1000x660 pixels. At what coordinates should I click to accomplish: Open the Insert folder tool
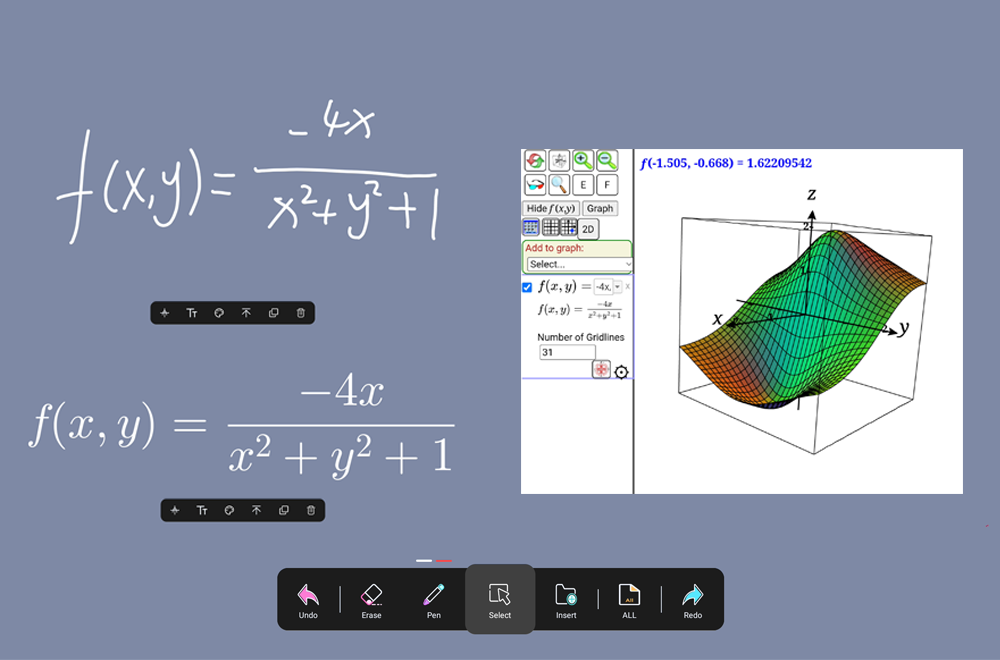(x=566, y=599)
